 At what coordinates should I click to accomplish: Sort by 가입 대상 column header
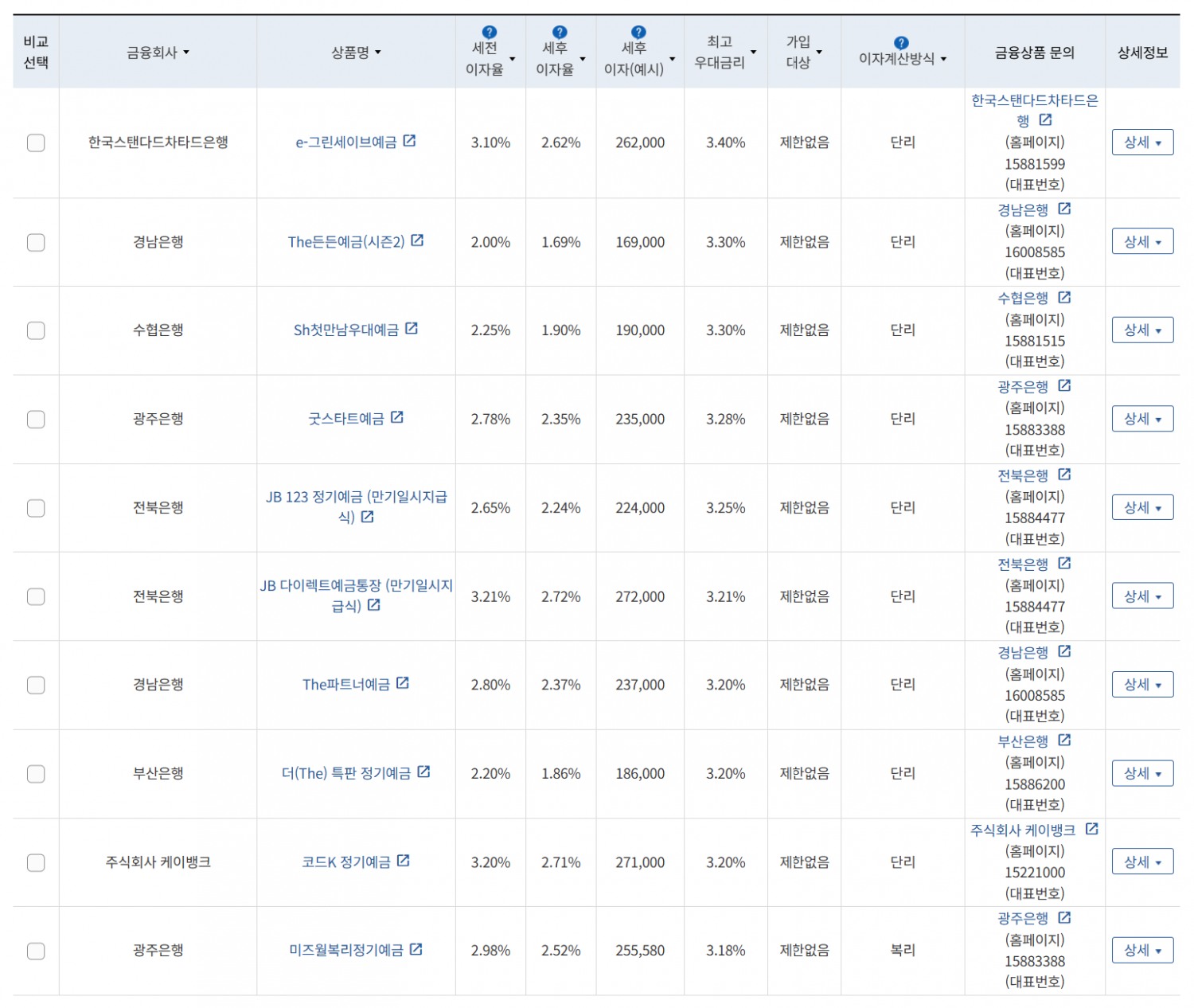(804, 53)
